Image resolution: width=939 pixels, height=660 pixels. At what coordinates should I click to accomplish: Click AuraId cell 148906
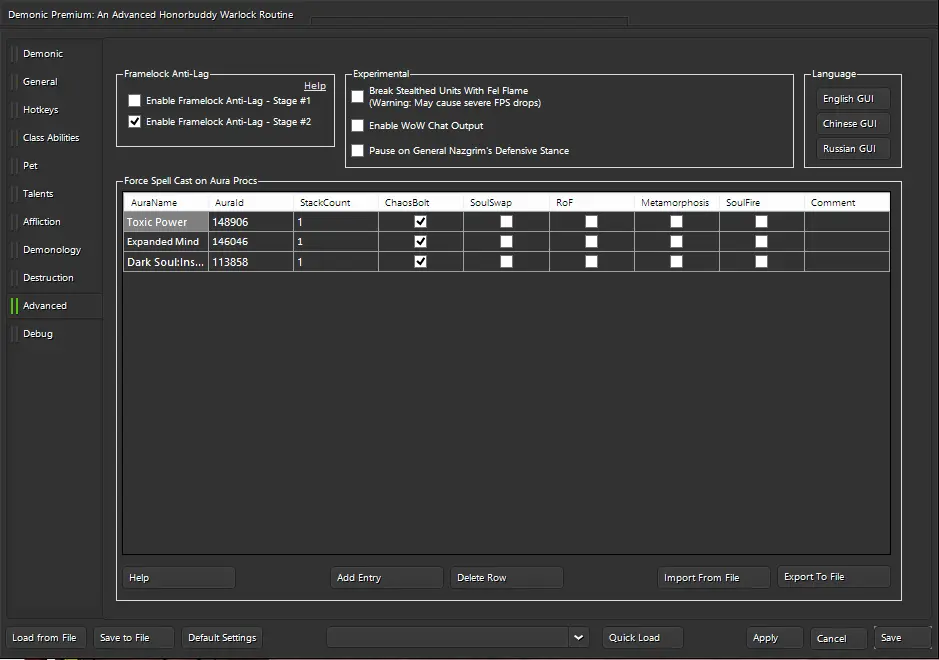point(251,222)
